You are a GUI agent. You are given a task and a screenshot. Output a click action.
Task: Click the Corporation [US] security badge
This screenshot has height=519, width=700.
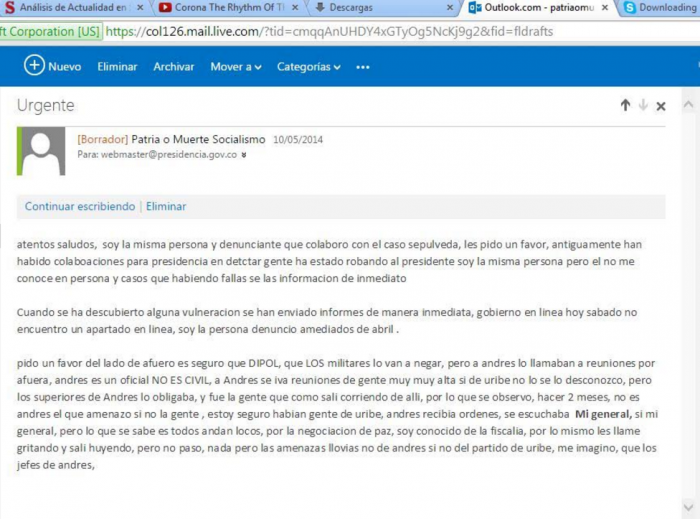(50, 32)
